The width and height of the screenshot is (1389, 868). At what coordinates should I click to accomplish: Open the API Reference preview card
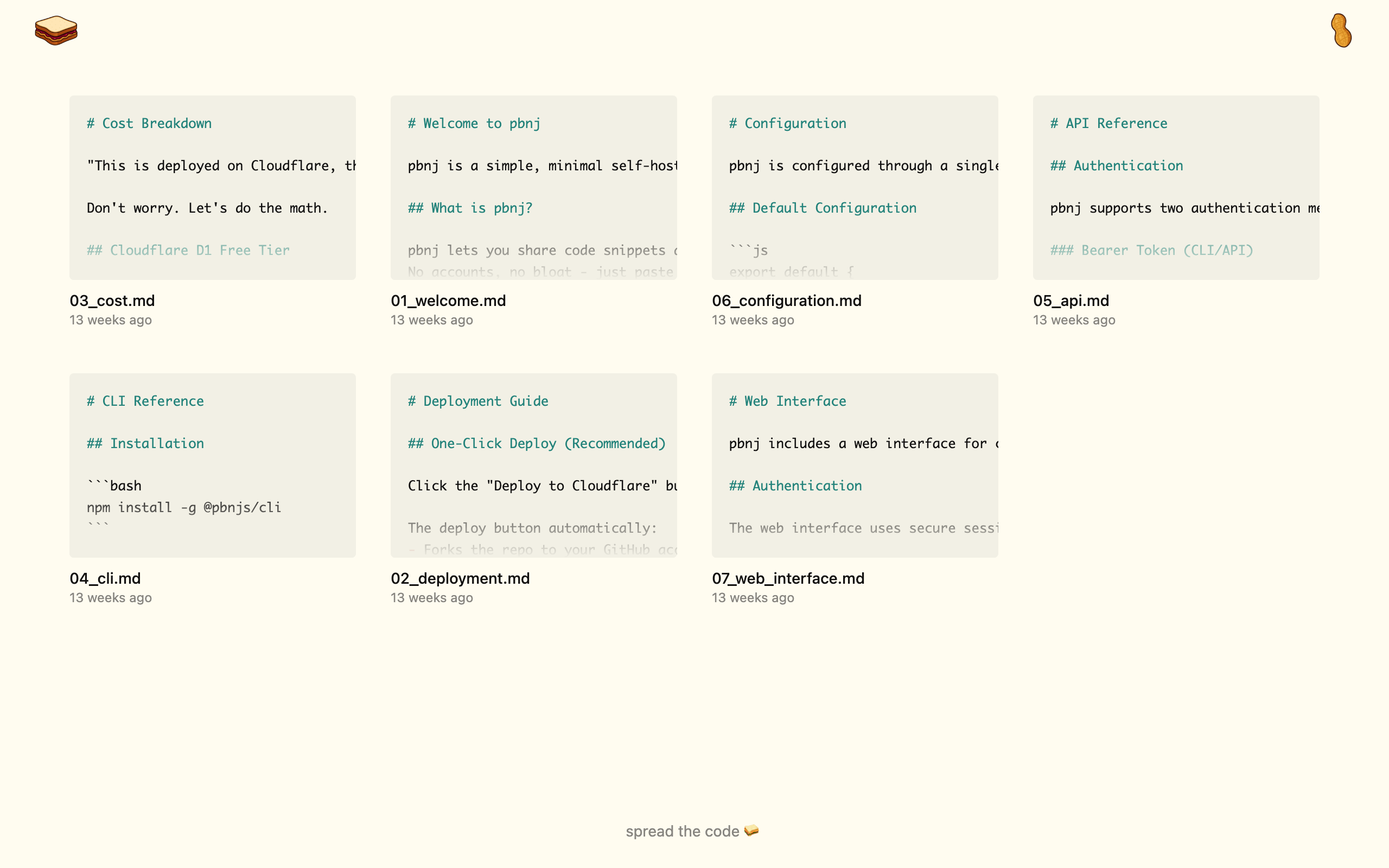point(1175,188)
